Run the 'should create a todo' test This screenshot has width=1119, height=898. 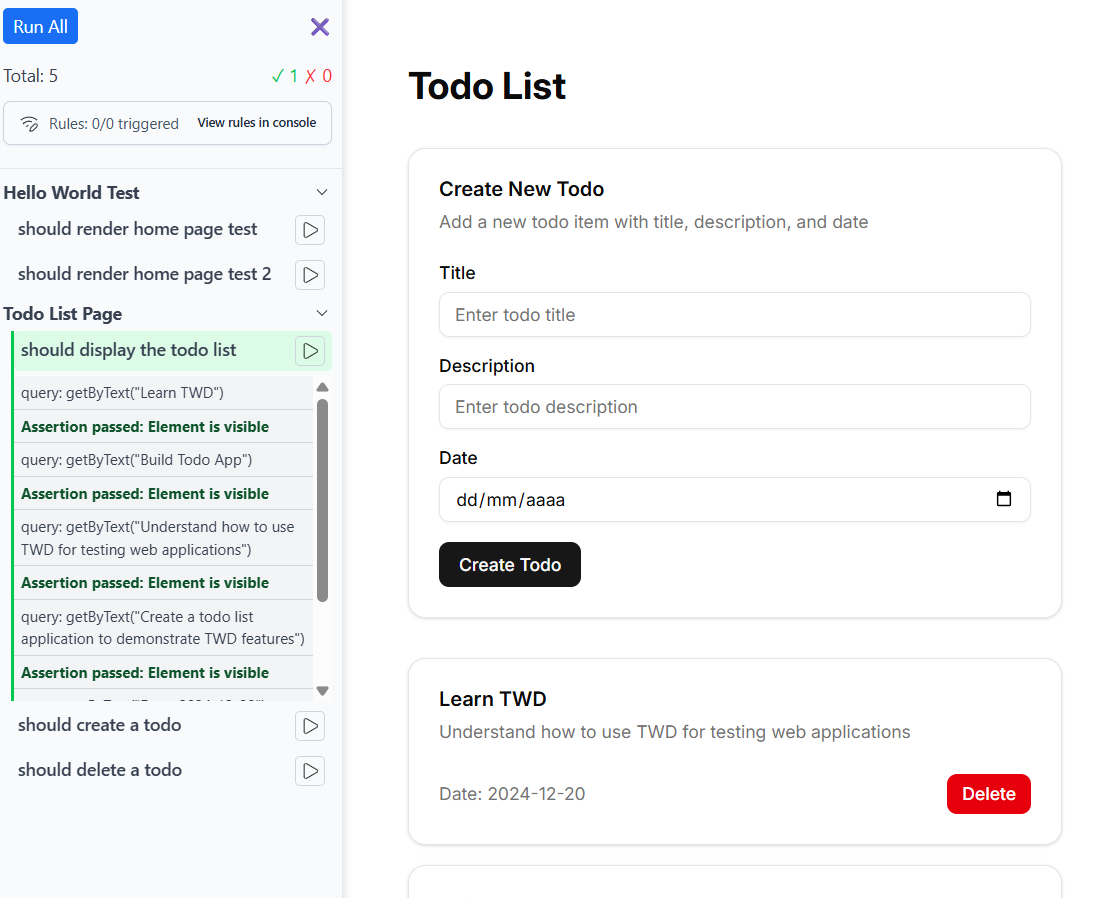310,726
